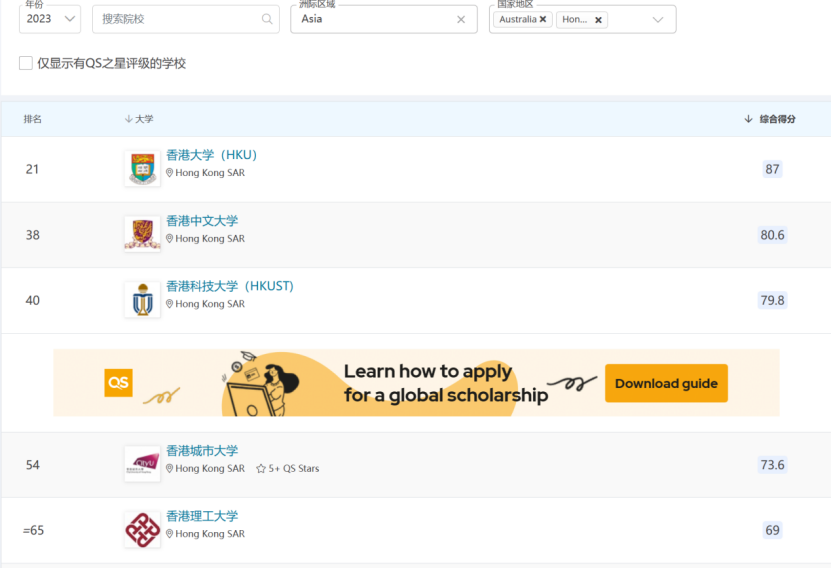Click rank =65 in the table
This screenshot has width=831, height=569.
point(33,530)
